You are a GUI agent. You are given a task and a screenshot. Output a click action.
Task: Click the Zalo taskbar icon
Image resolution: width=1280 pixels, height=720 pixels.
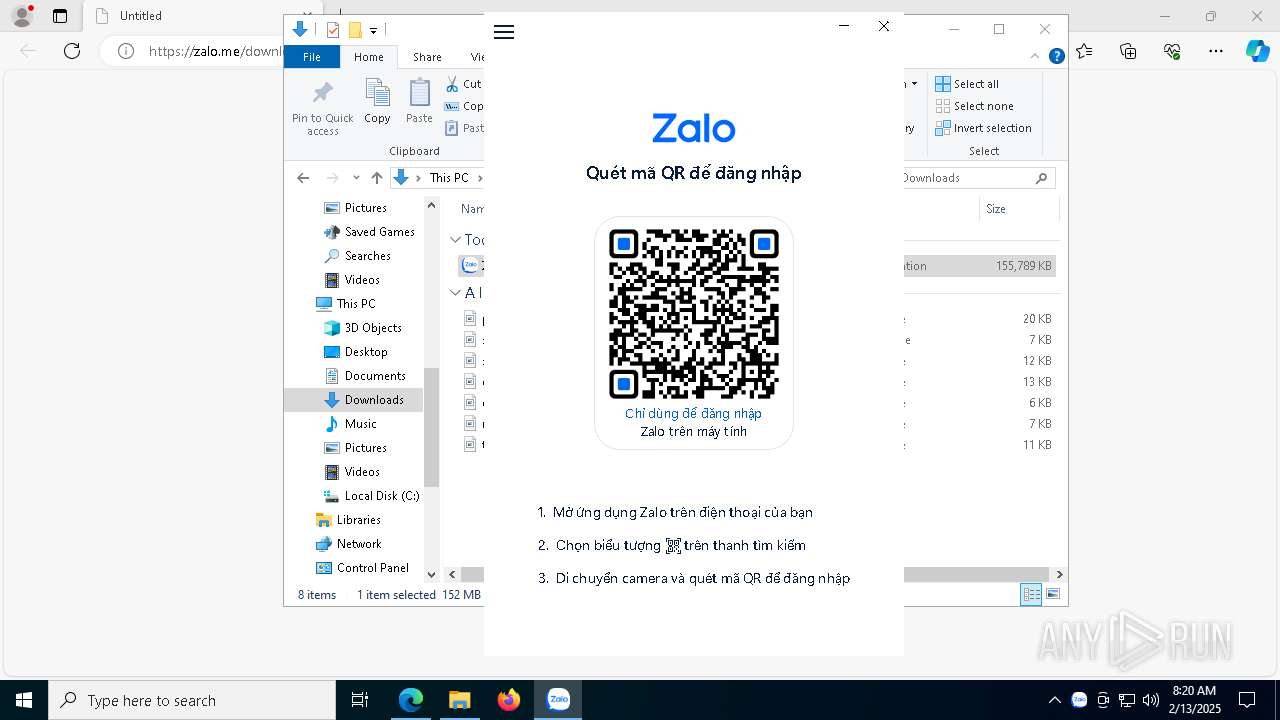pos(558,700)
